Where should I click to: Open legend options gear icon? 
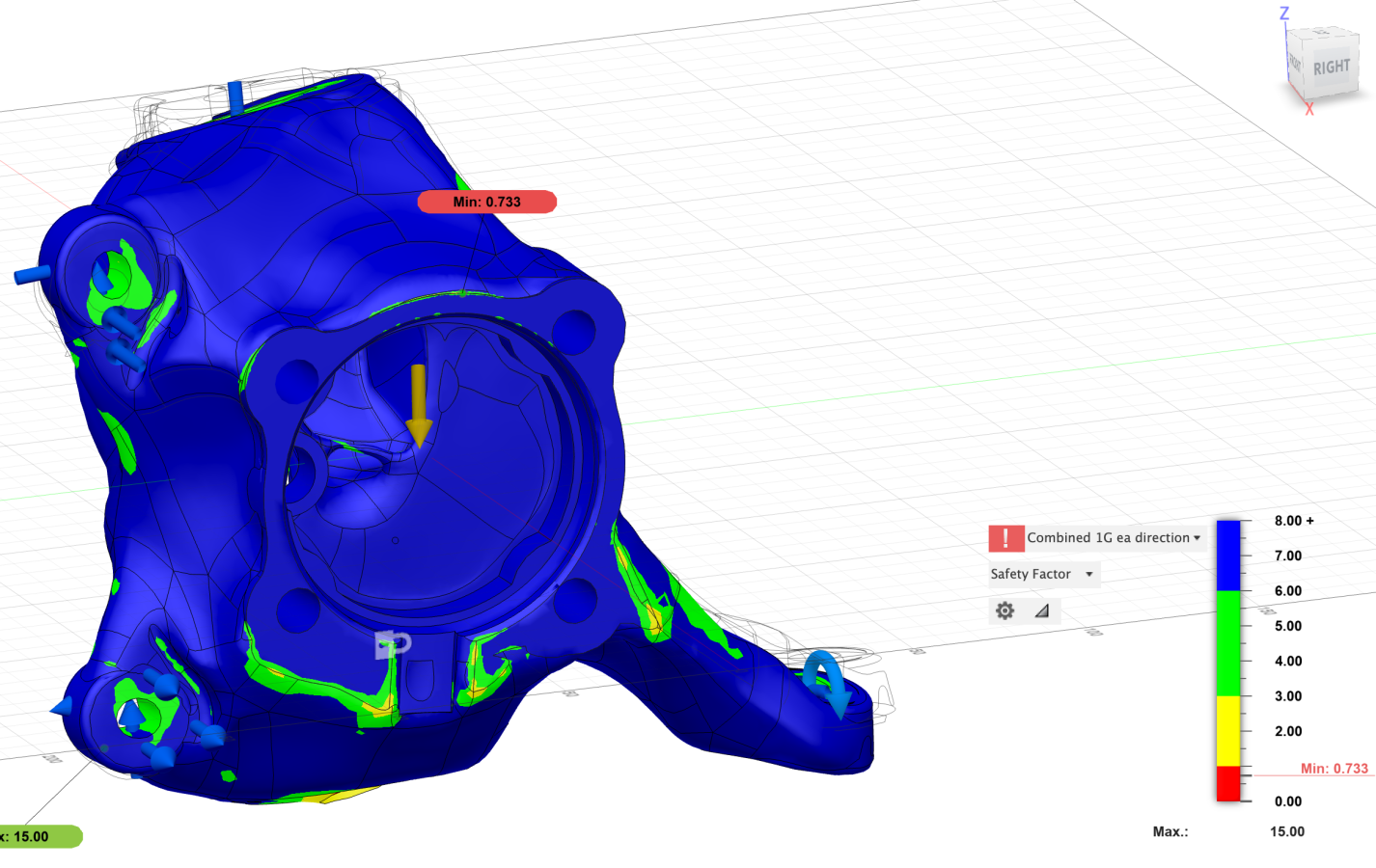[1004, 610]
